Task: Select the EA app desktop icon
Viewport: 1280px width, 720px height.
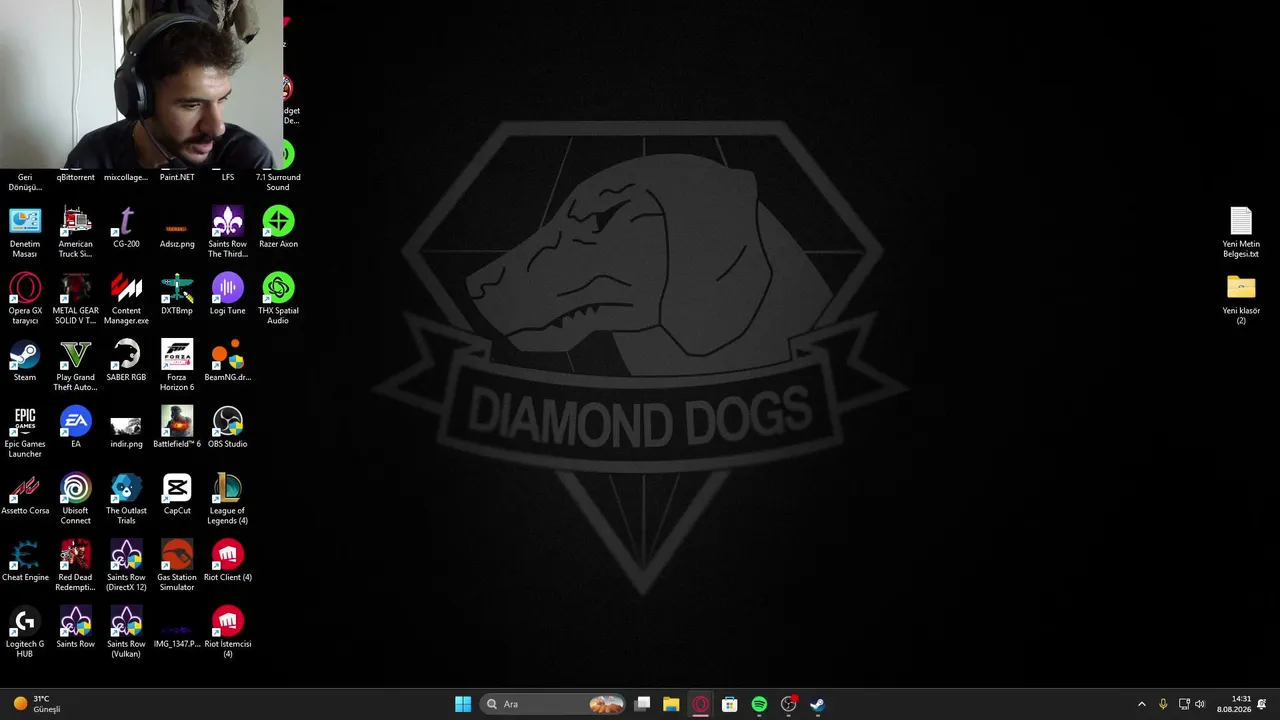Action: coord(76,427)
